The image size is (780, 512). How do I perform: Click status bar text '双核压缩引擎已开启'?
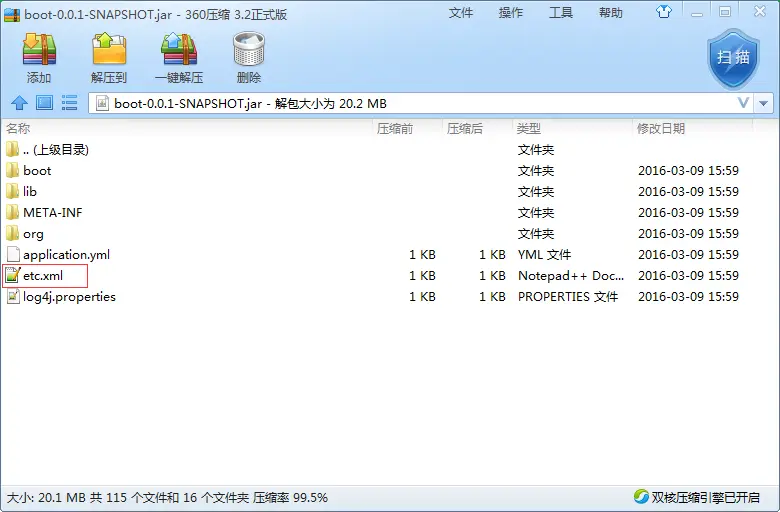[x=706, y=497]
